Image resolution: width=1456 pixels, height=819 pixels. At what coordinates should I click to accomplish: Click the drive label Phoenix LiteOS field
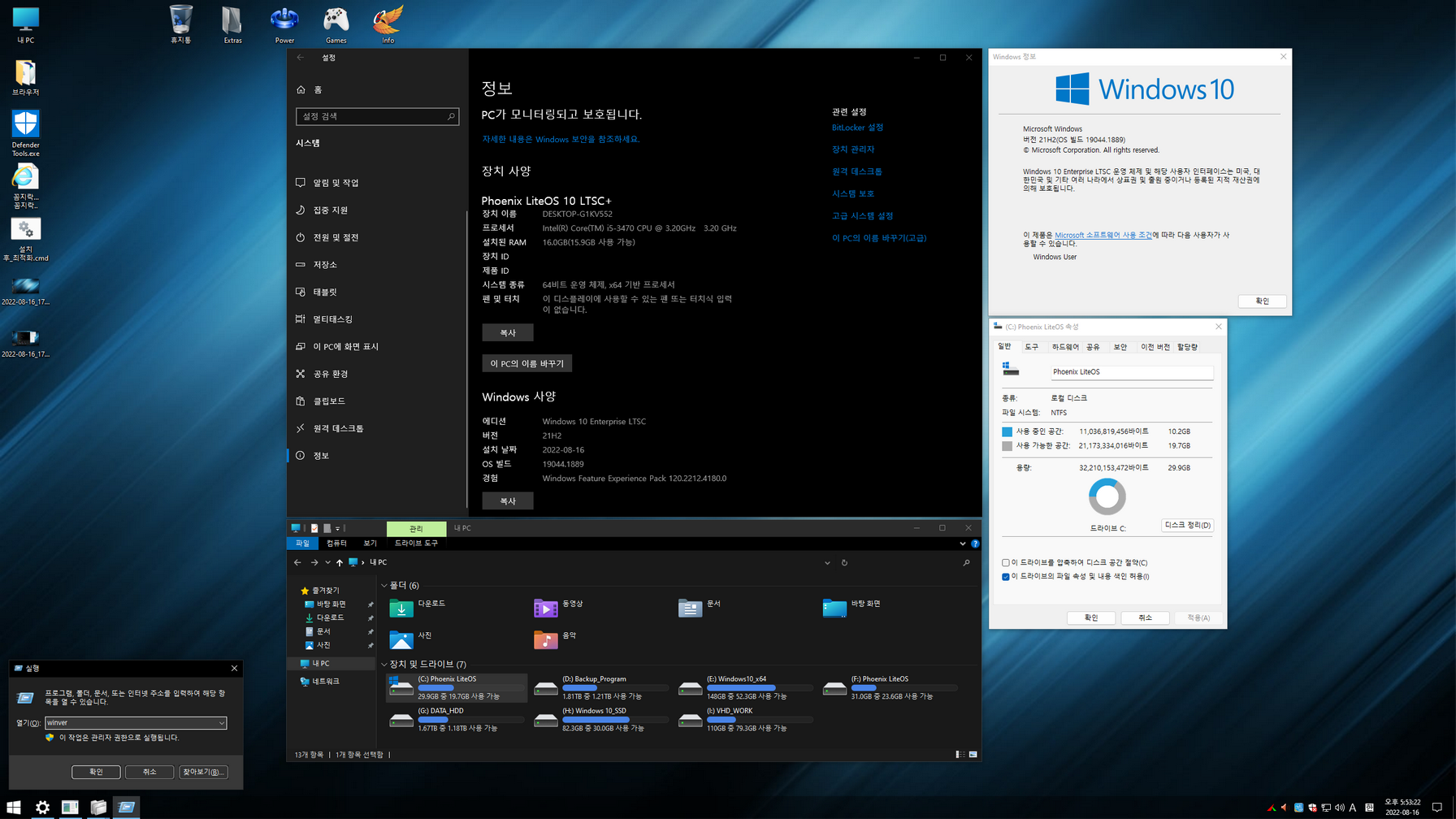click(x=1131, y=372)
